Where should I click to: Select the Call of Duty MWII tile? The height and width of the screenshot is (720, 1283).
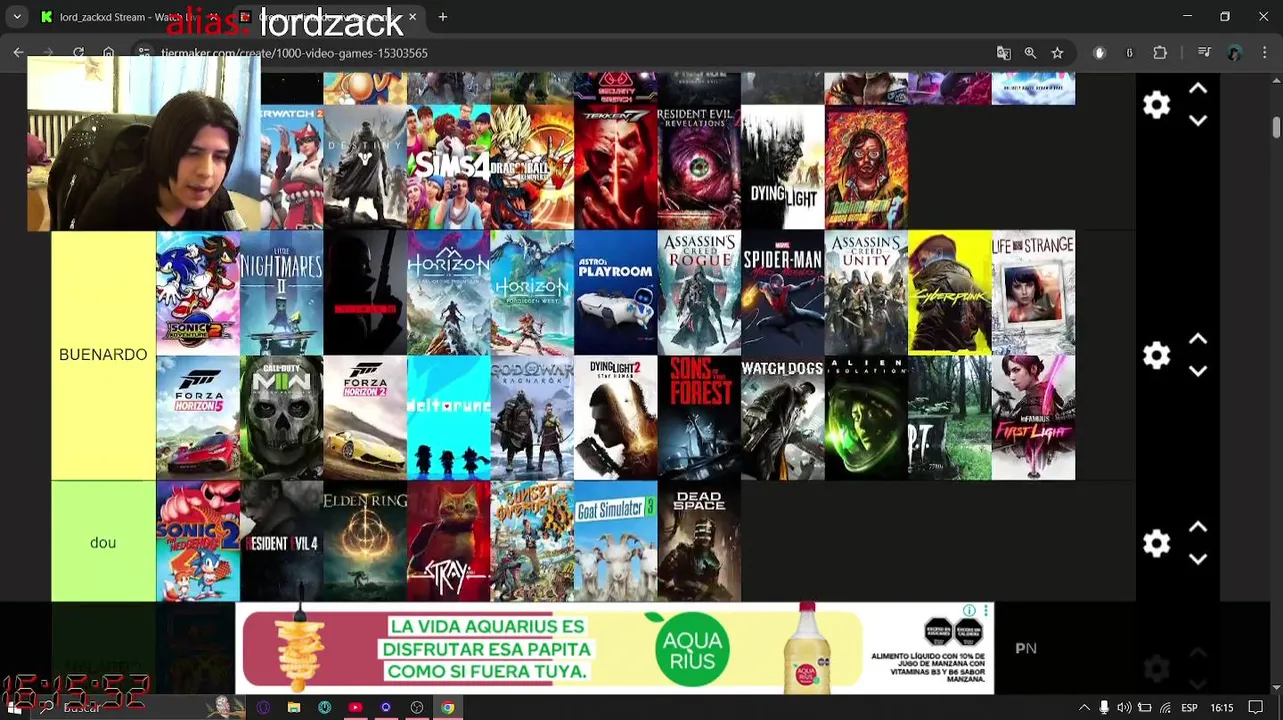pyautogui.click(x=281, y=418)
